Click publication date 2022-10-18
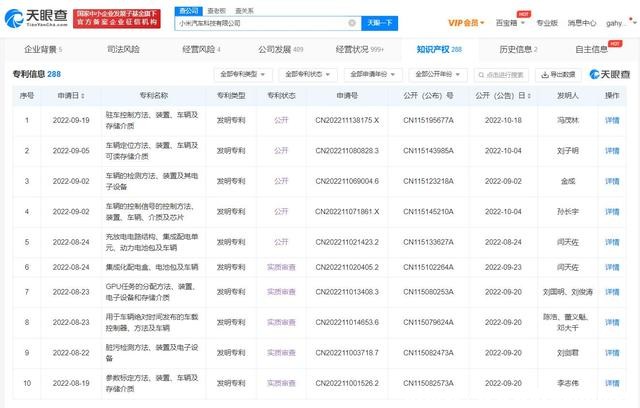This screenshot has height=408, width=640. tap(503, 120)
